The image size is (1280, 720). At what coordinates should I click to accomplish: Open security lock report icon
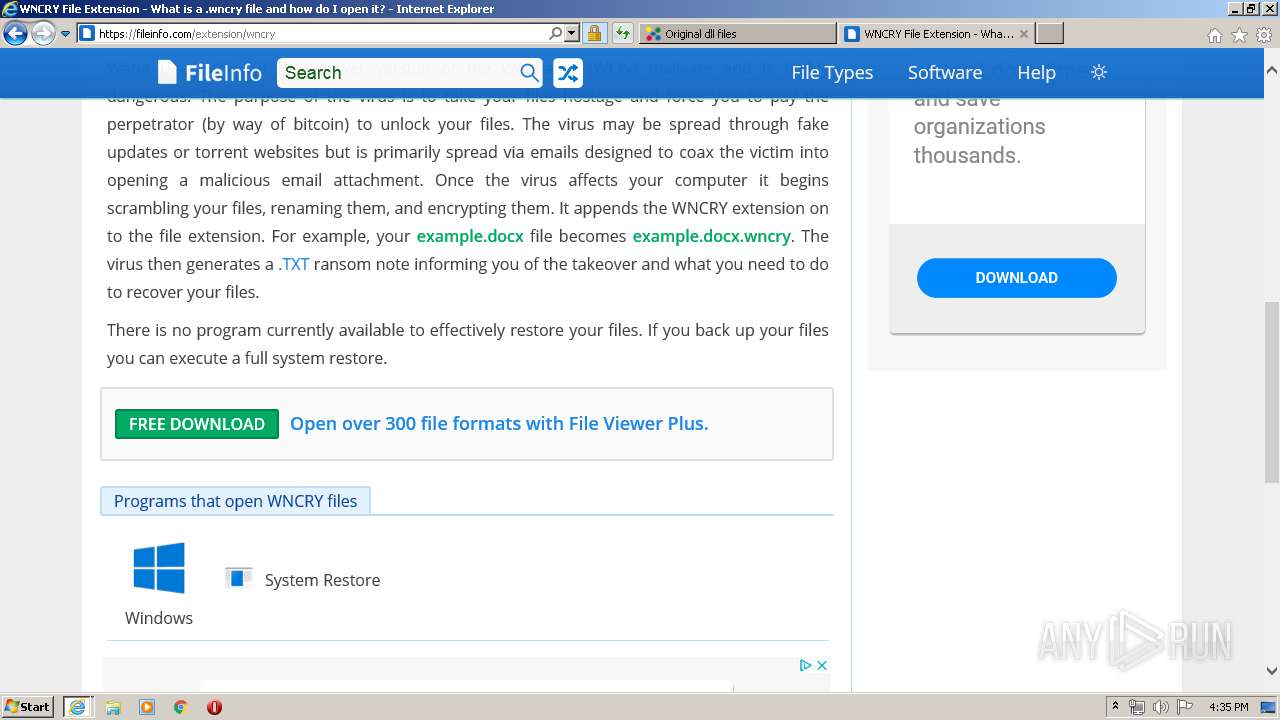tap(594, 34)
